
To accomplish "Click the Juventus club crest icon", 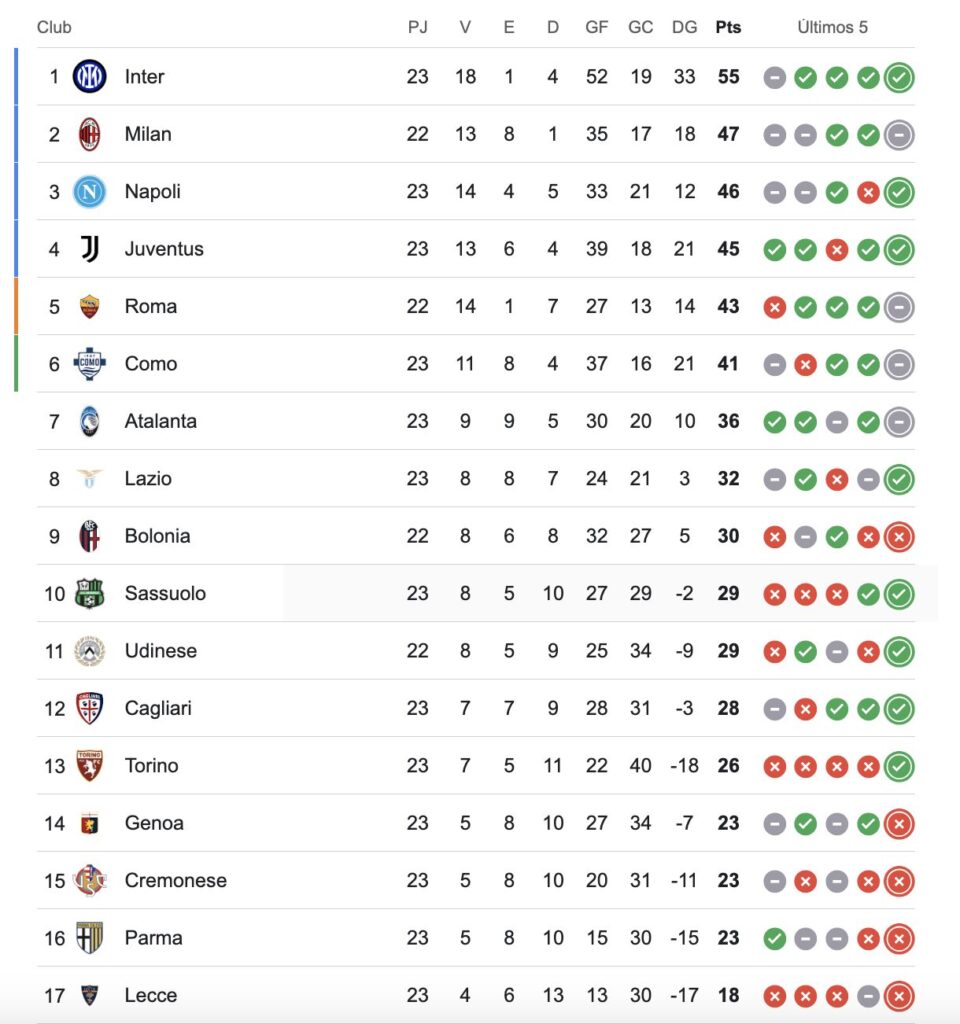I will tap(90, 249).
